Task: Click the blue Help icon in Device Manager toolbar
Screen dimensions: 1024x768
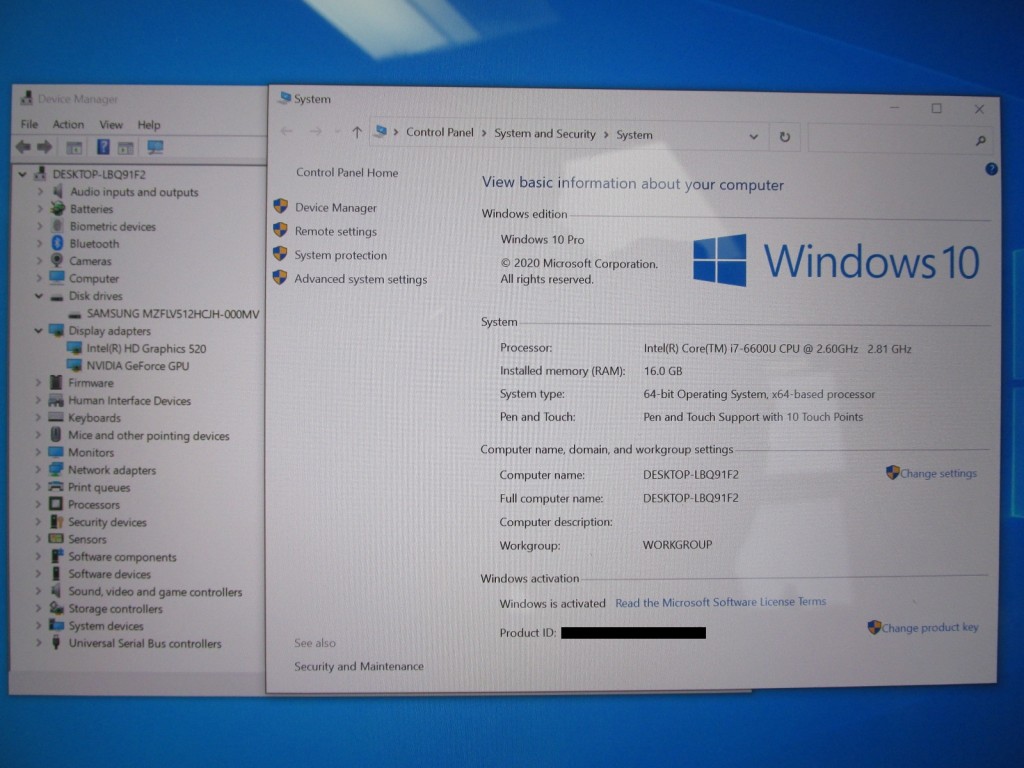Action: (103, 147)
